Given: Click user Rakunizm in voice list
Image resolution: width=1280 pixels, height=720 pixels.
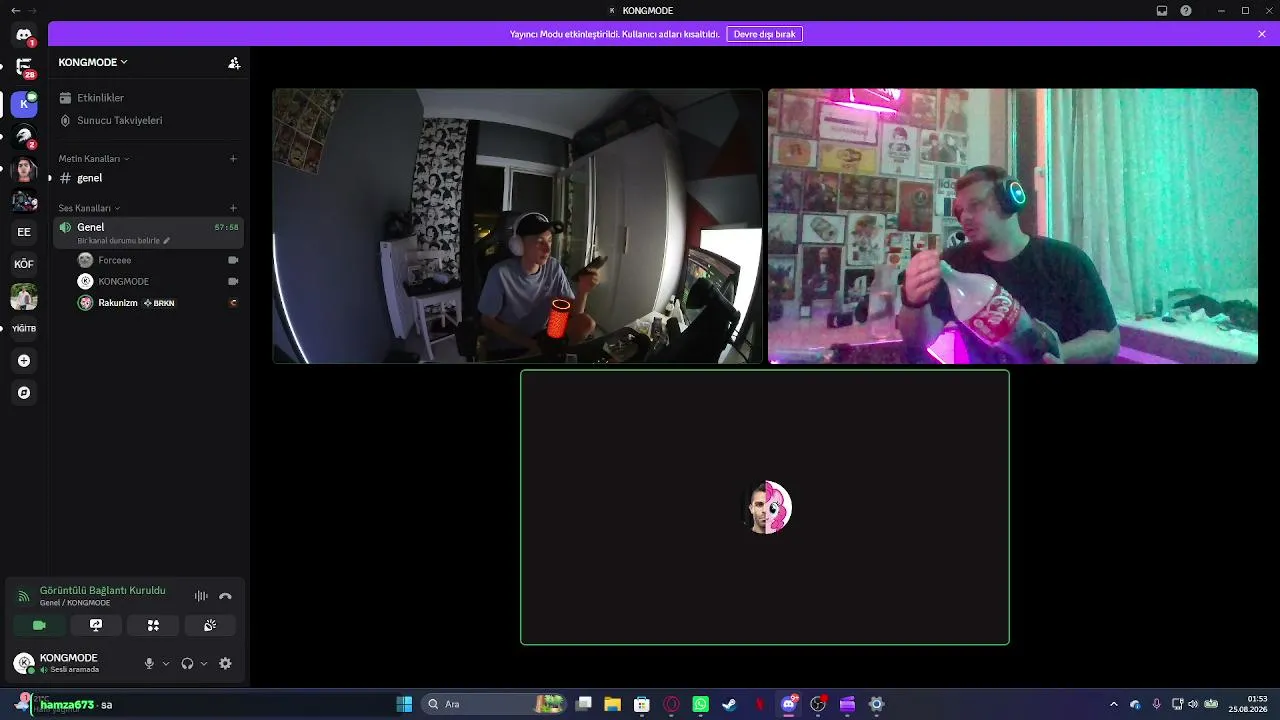Looking at the screenshot, I should (158, 303).
